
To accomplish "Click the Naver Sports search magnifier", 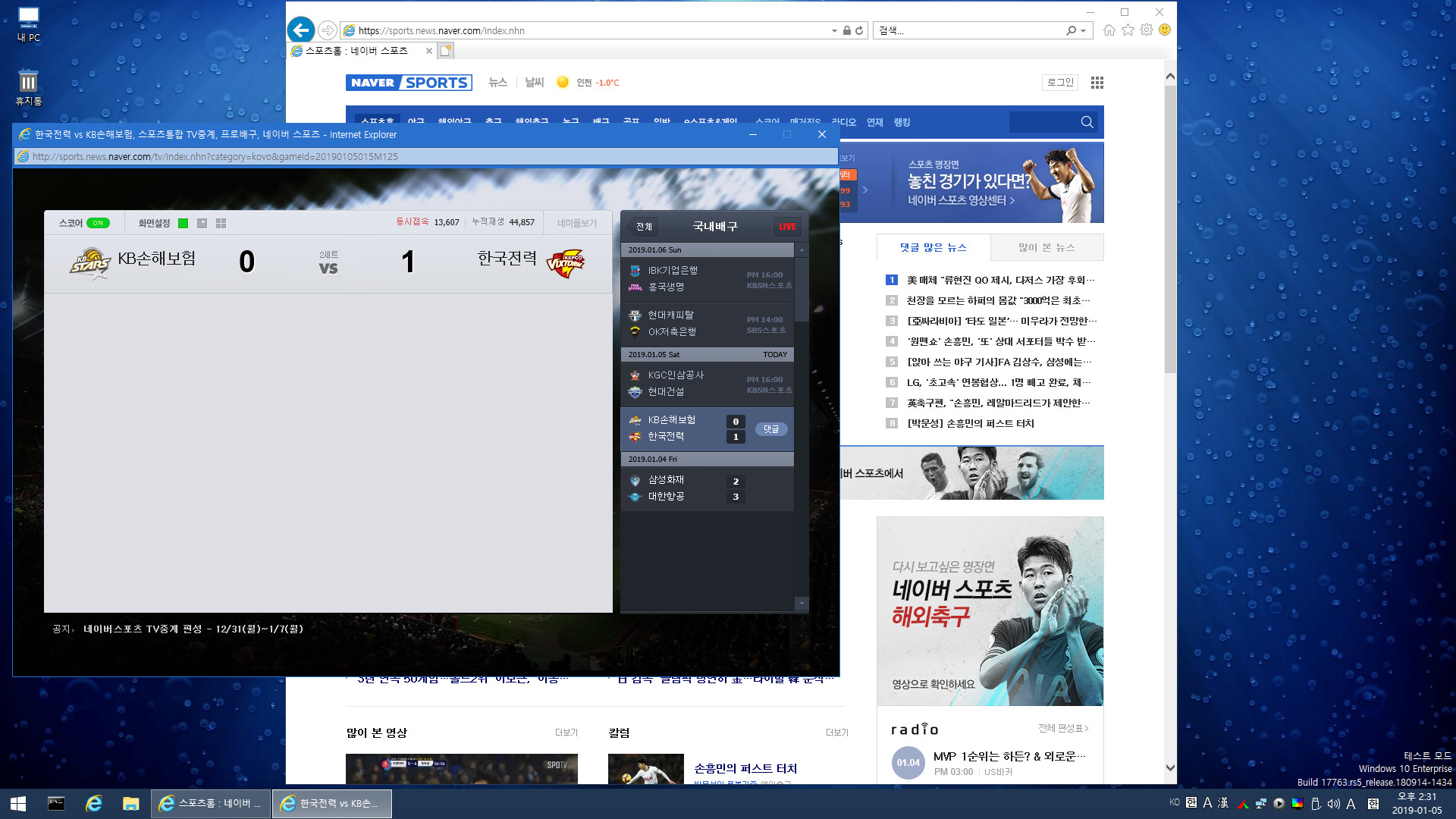I will tap(1087, 122).
